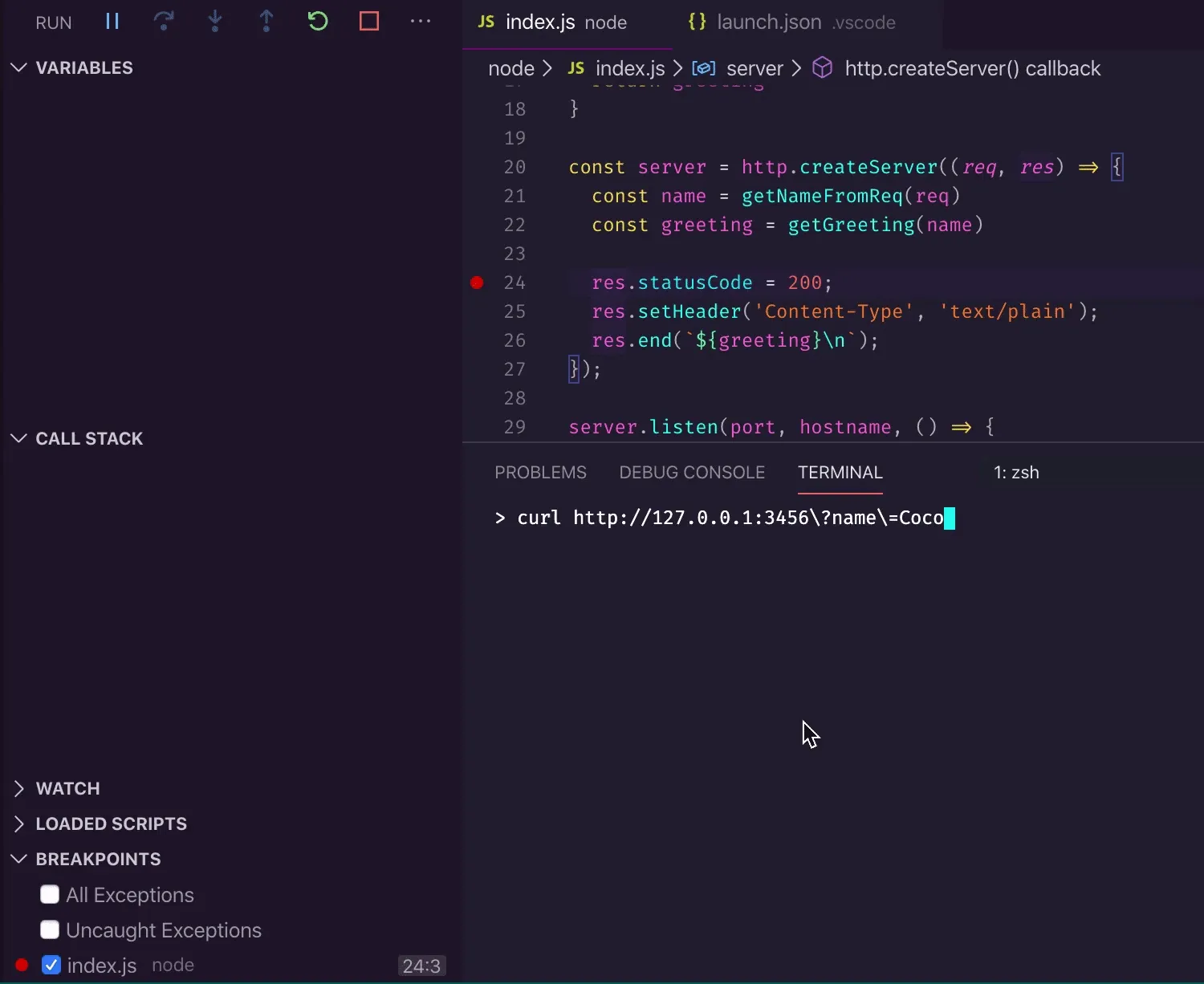Switch to the launch.json editor tab

click(x=806, y=22)
